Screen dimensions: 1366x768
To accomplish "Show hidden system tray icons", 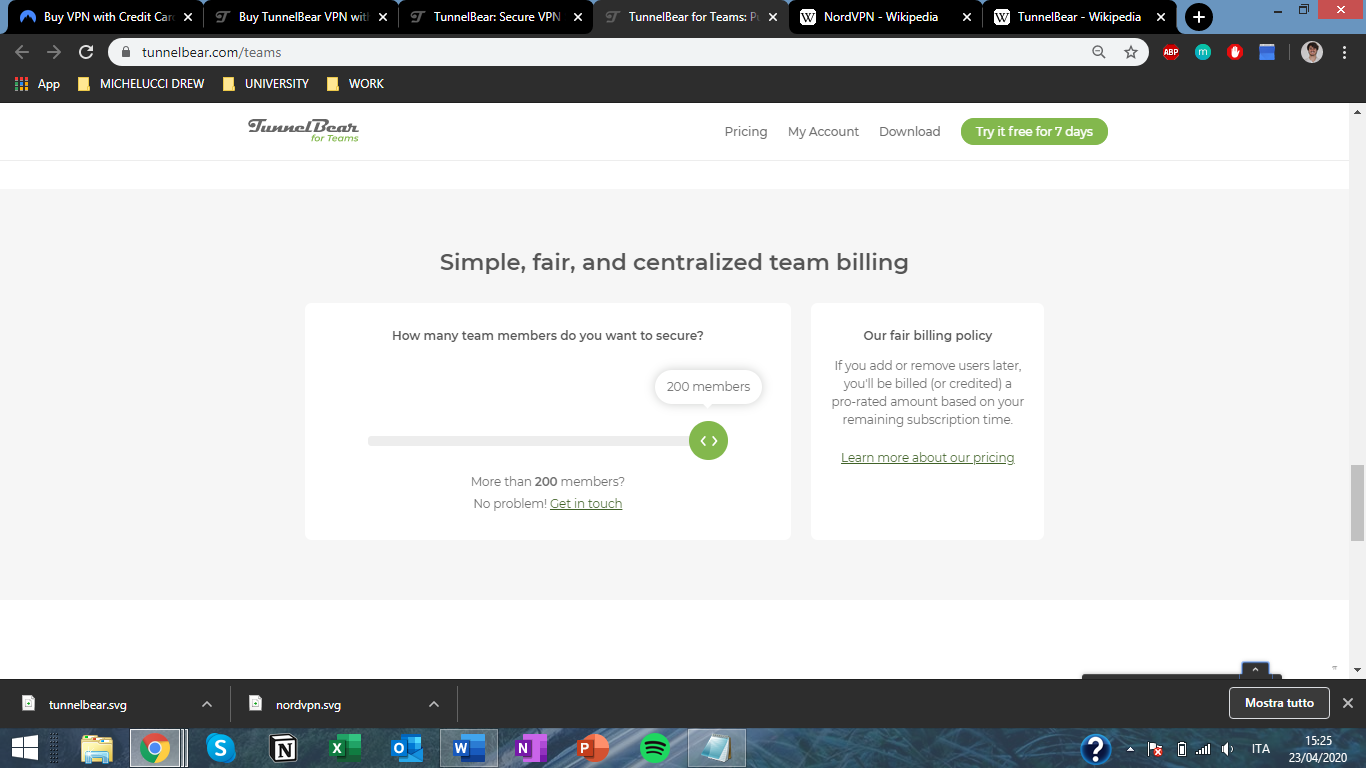I will [x=1130, y=749].
